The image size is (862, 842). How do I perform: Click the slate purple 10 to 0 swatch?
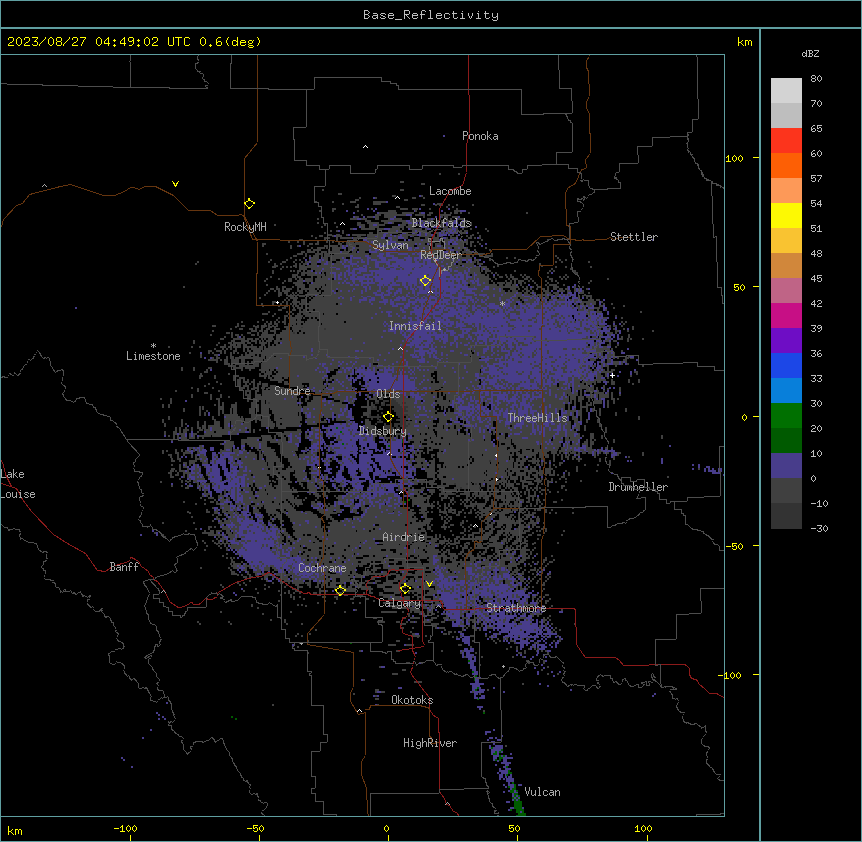[x=786, y=466]
